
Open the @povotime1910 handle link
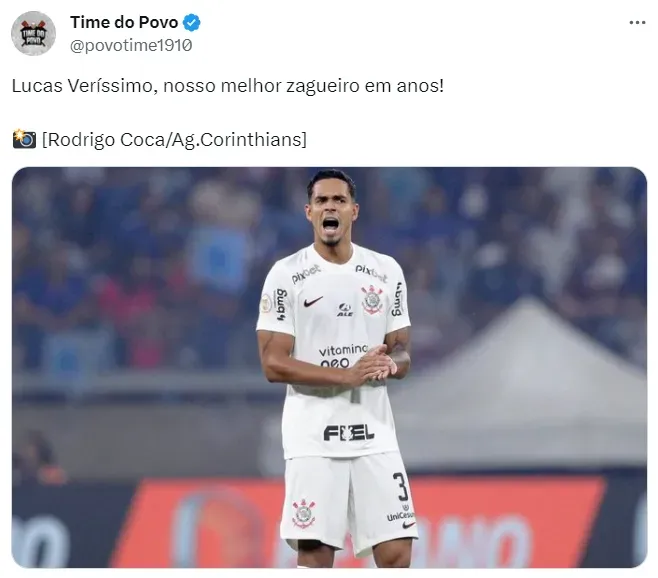[x=131, y=45]
